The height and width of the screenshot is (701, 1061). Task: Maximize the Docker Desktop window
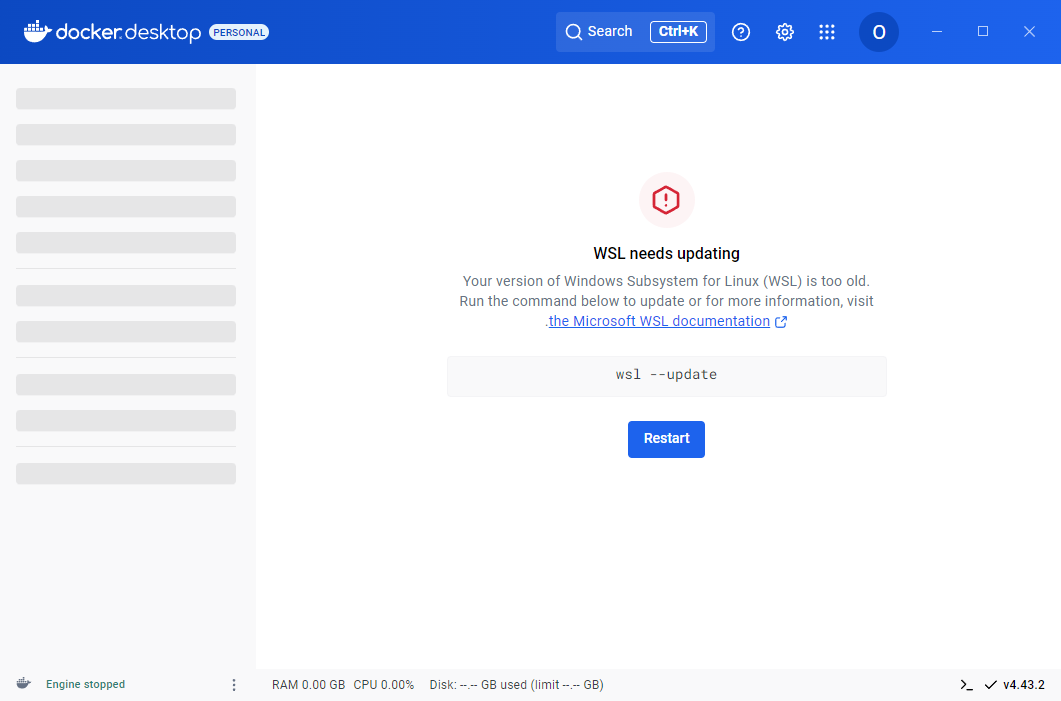tap(983, 32)
